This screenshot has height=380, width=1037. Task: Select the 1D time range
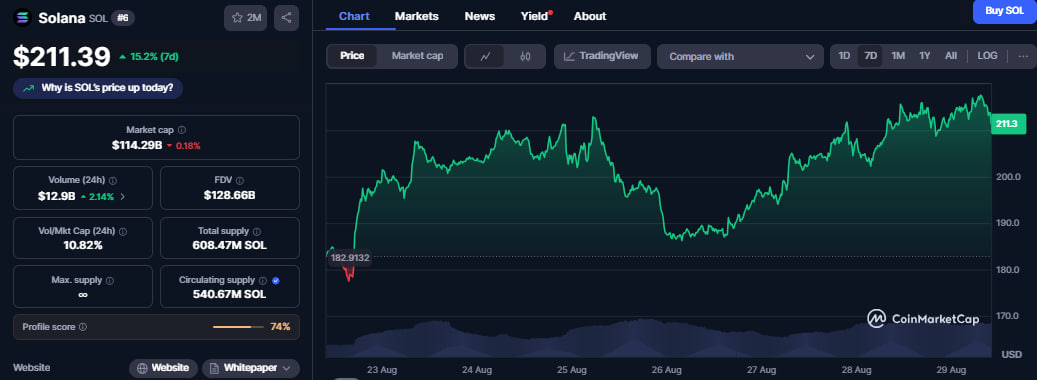(845, 56)
